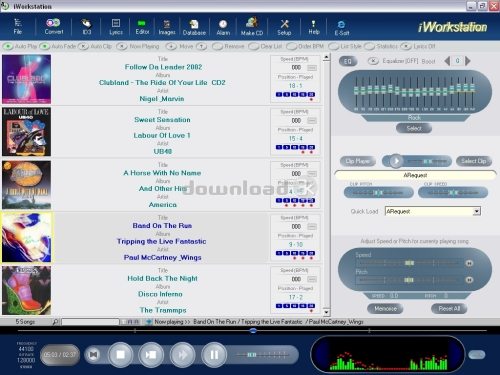The image size is (500, 375).
Task: Launch the Make CD tool
Action: click(252, 27)
